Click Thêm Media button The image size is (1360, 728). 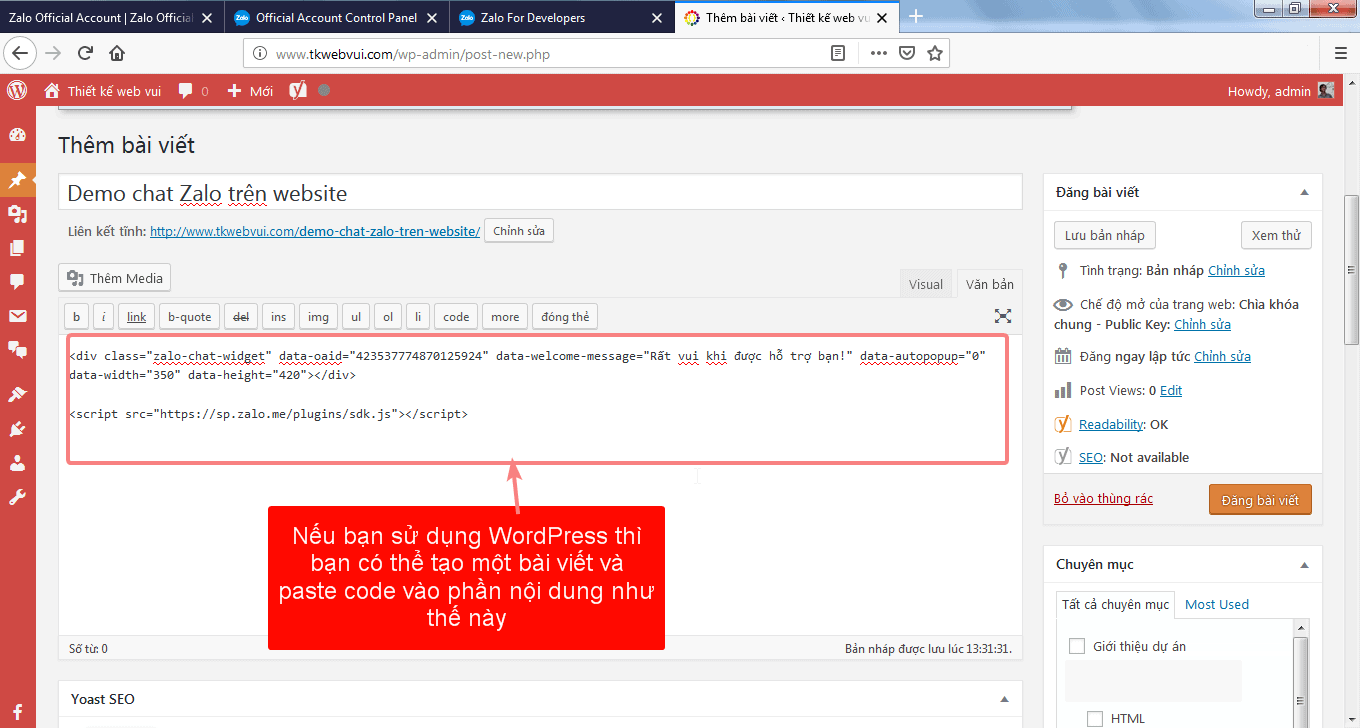(x=115, y=278)
